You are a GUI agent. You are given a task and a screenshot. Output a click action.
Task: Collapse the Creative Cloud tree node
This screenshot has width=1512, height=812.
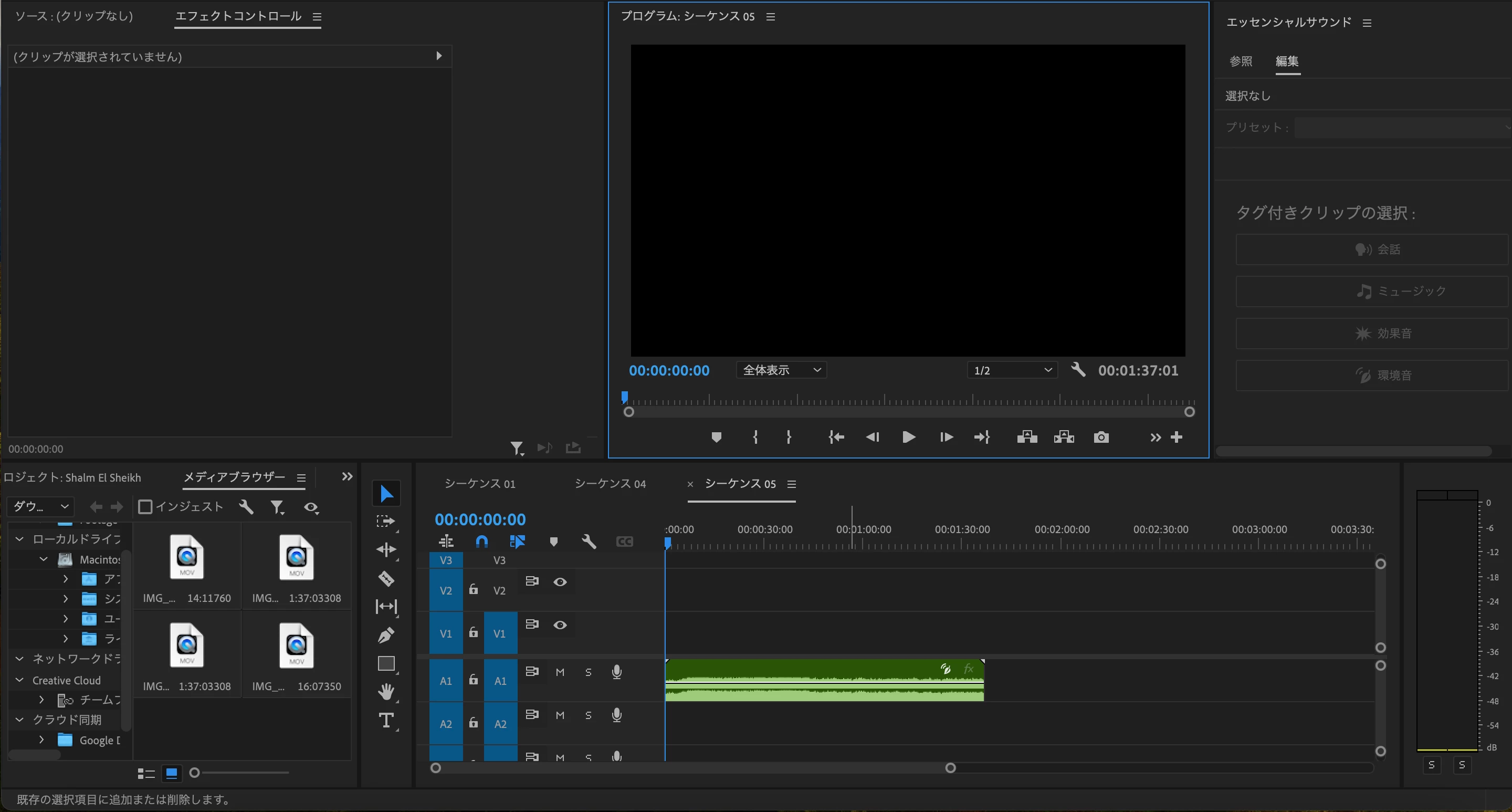[19, 680]
